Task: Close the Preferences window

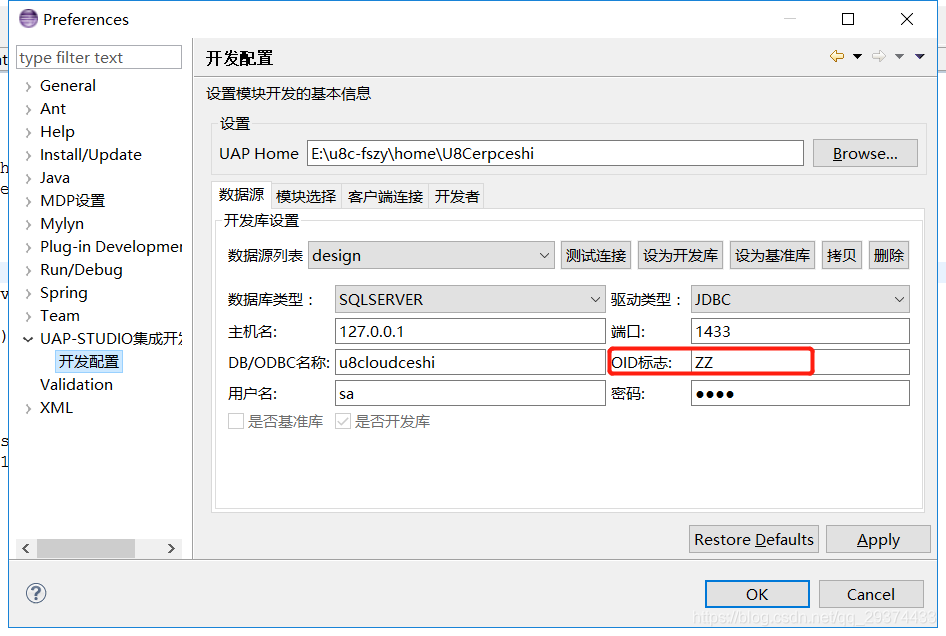Action: (x=907, y=19)
